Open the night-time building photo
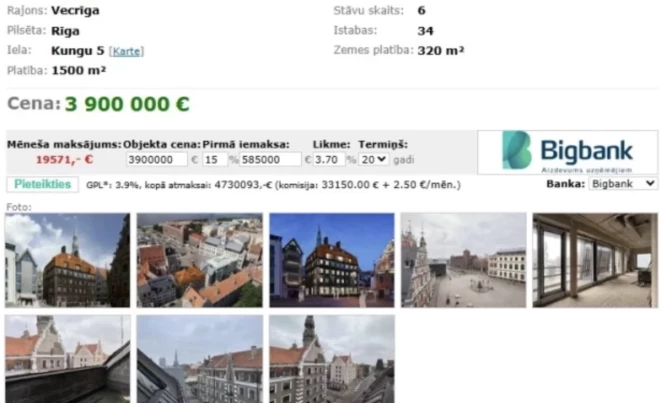Viewport: 660px width, 403px height. coord(332,260)
